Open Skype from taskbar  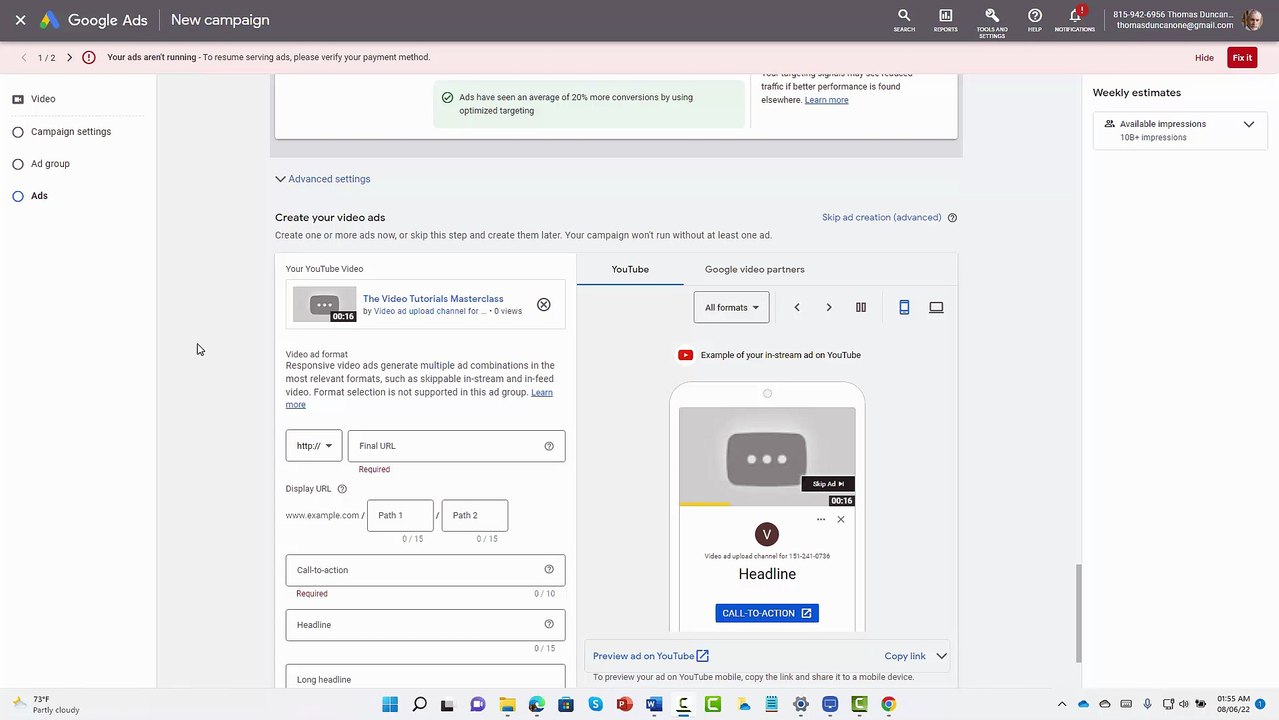click(596, 704)
